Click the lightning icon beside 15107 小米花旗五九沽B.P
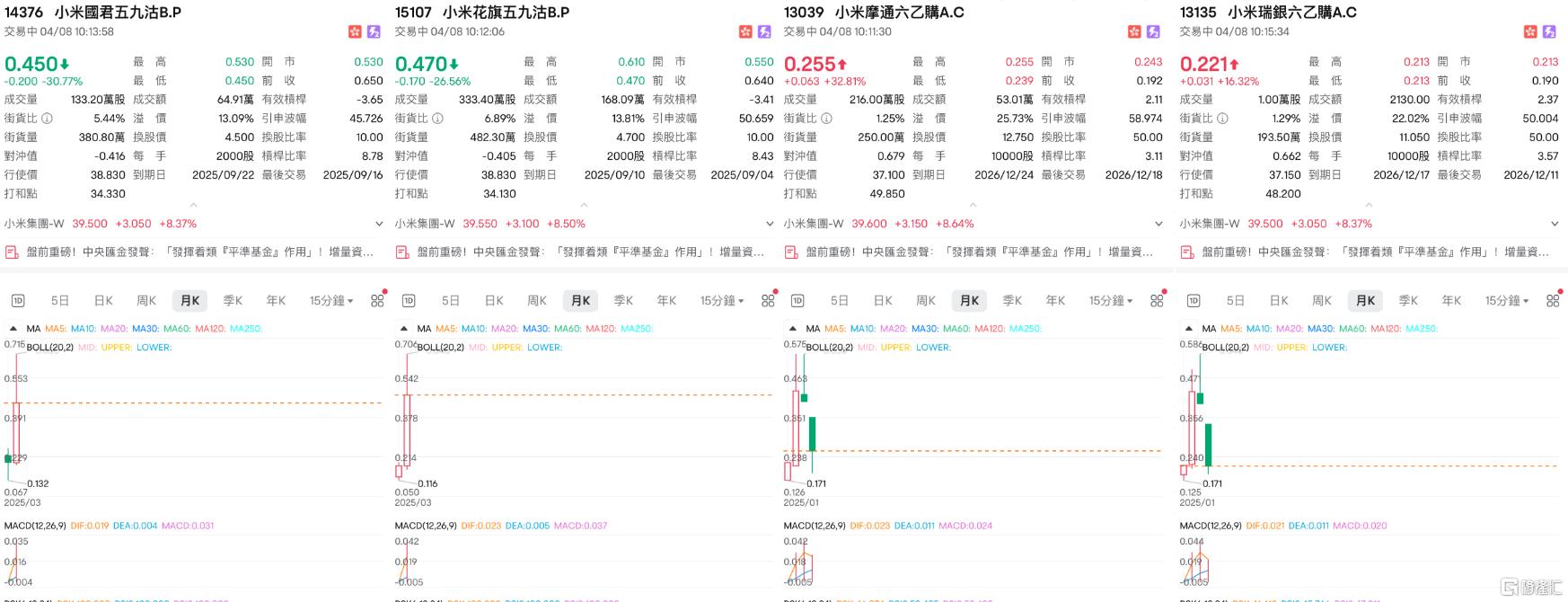Screen dimensions: 1568x602 pos(764,31)
